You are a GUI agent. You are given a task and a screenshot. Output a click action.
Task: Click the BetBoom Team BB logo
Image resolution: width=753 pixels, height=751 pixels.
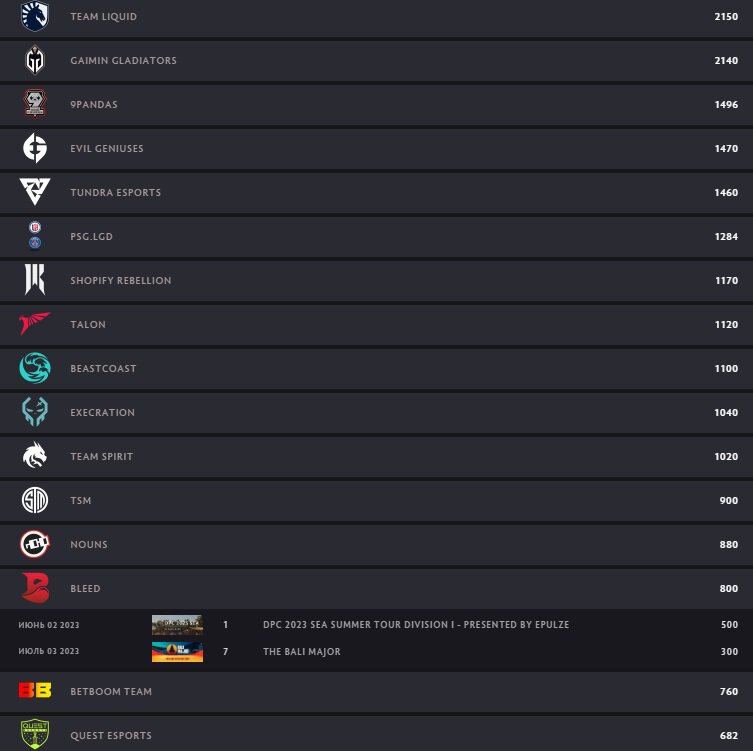(x=35, y=690)
